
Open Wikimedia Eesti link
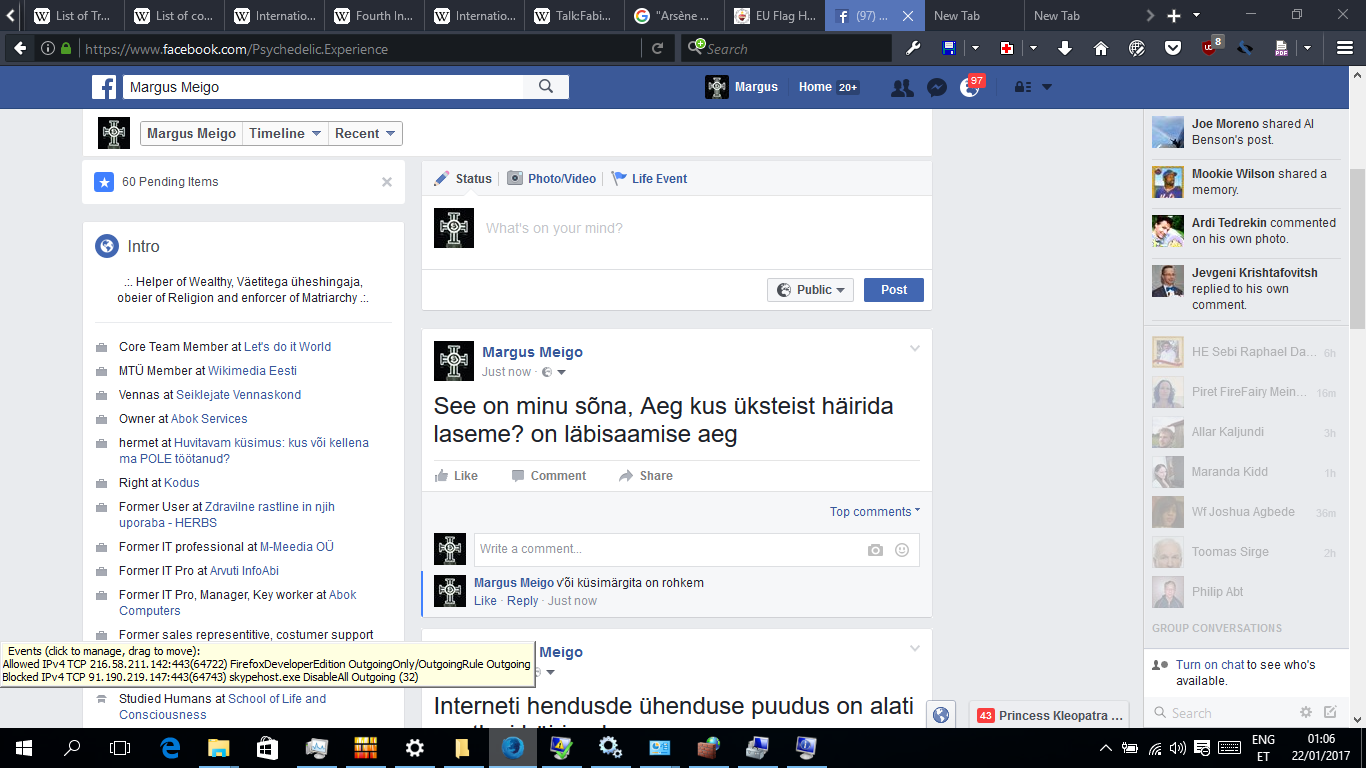click(252, 371)
